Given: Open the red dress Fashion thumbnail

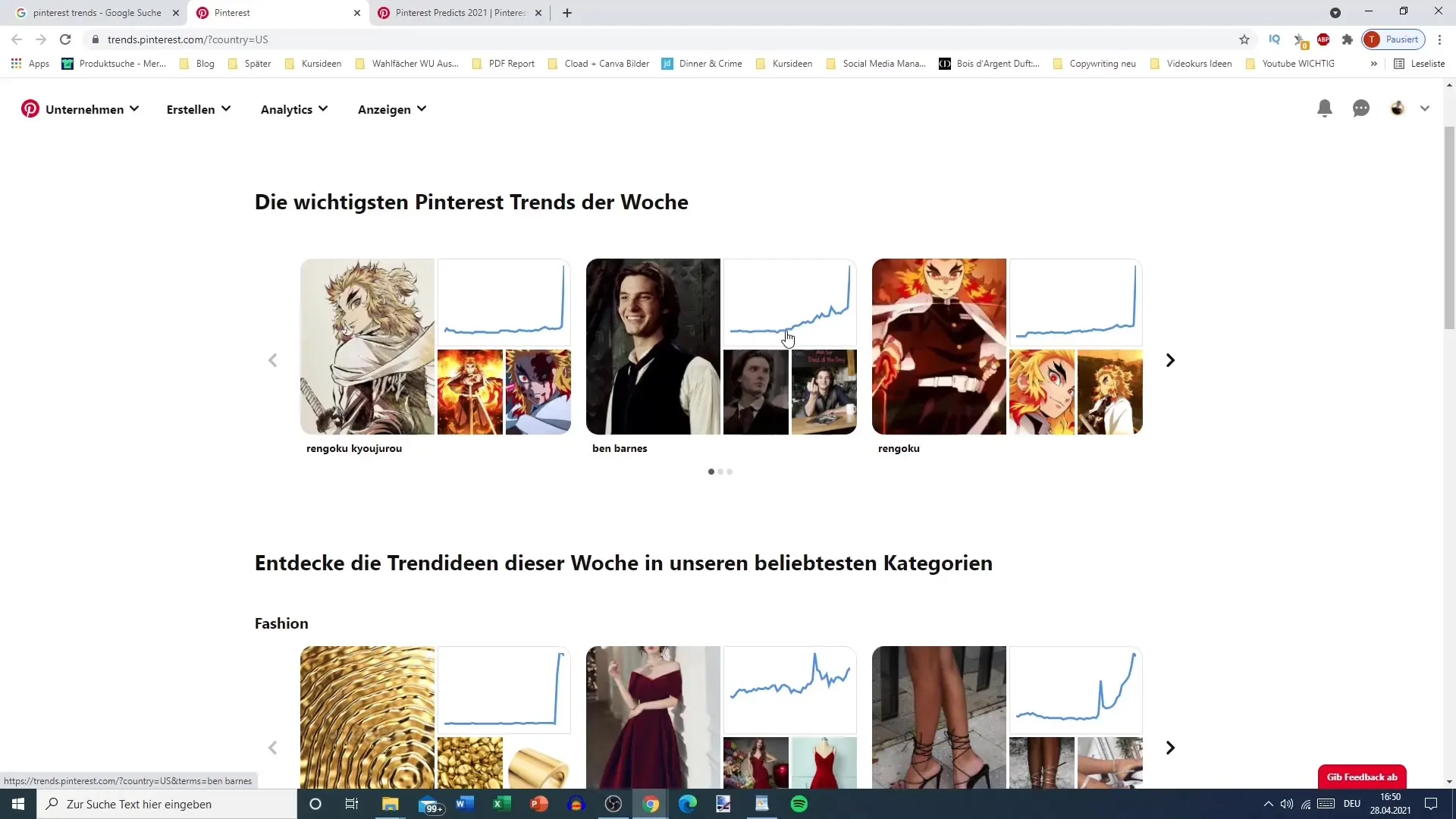Looking at the screenshot, I should click(653, 717).
